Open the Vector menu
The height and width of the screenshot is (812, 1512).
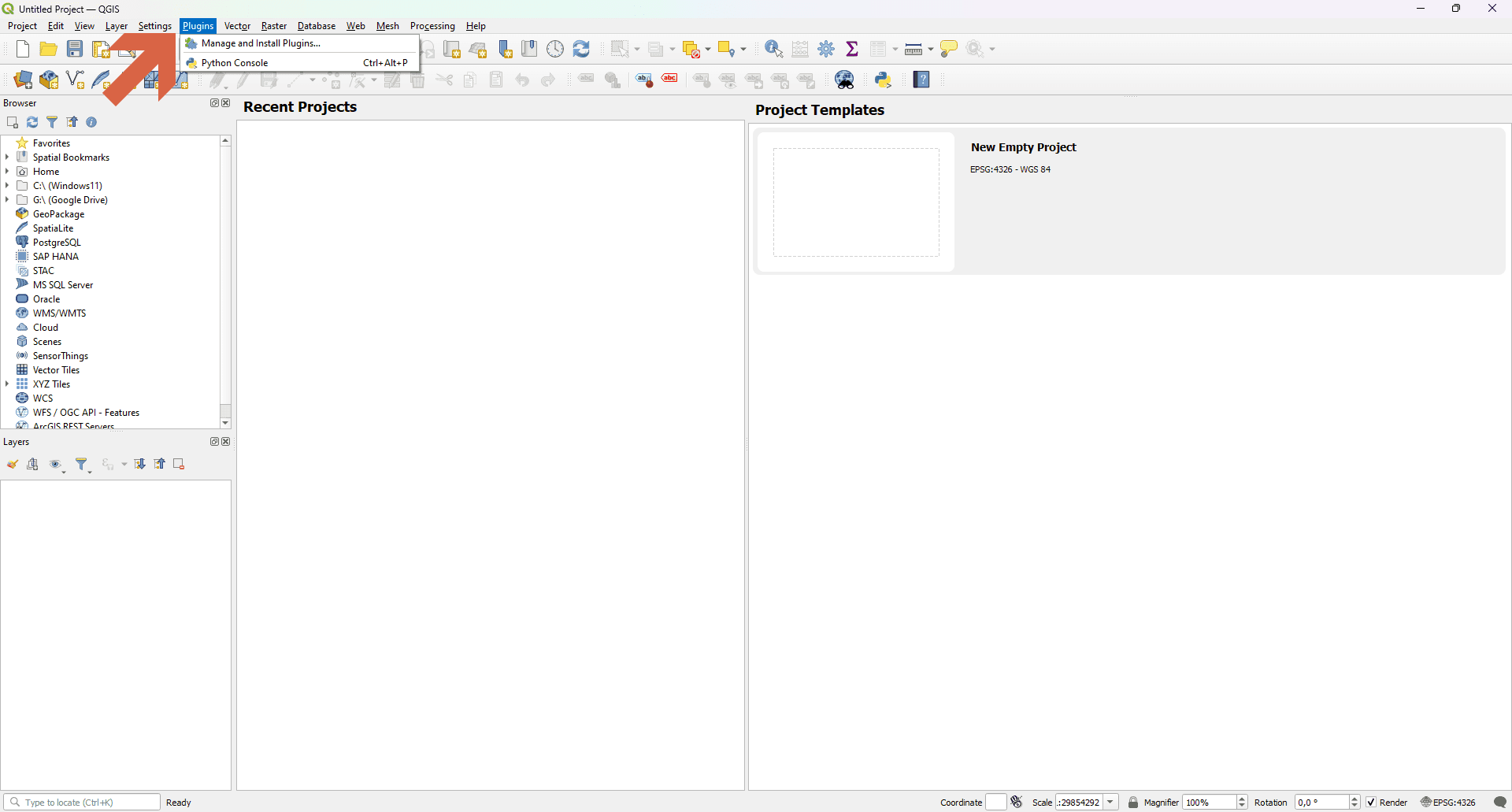point(237,26)
